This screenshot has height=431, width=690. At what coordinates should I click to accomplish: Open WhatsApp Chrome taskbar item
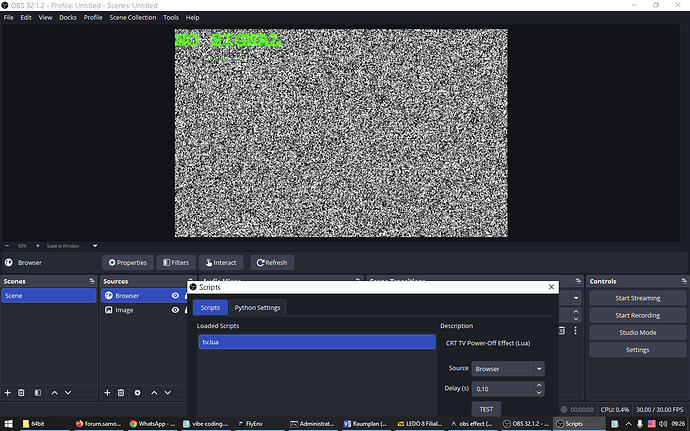point(153,424)
